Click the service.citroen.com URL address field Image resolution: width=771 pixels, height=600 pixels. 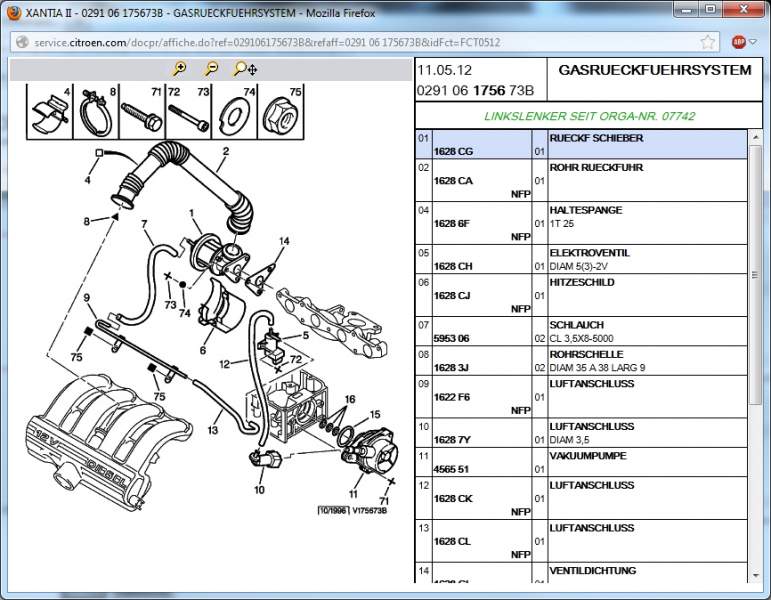[364, 42]
